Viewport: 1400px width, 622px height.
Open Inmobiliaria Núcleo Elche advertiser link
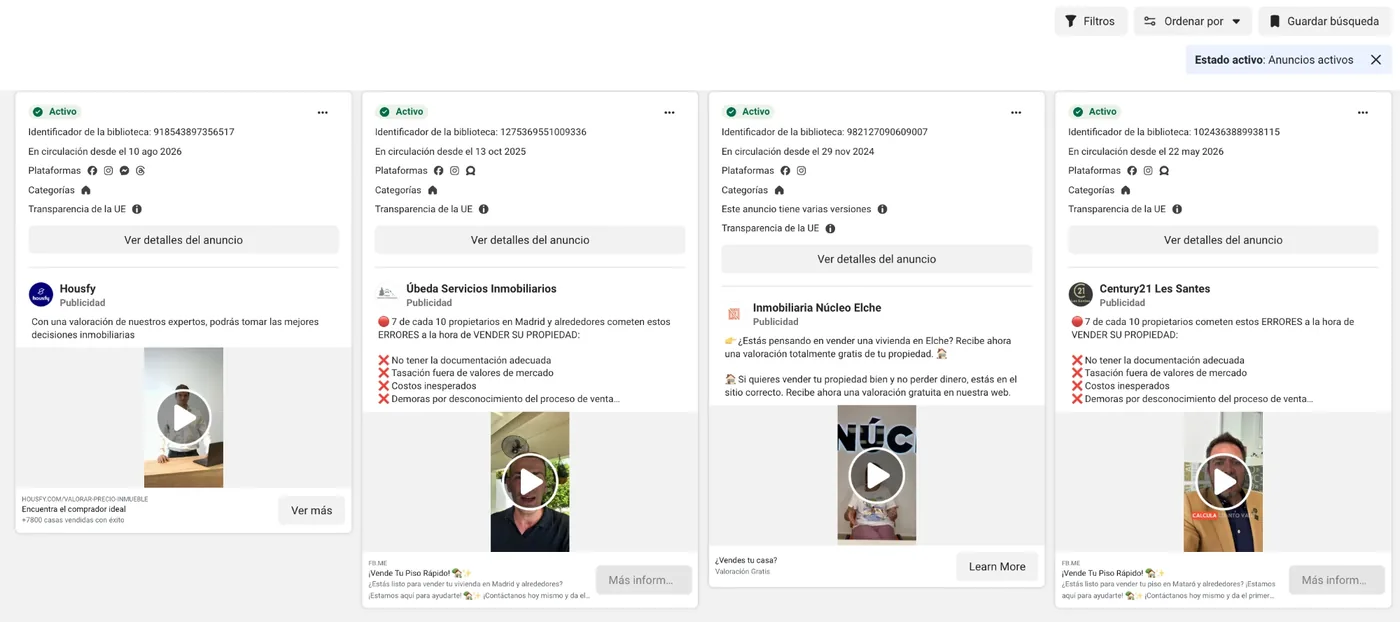coord(817,308)
